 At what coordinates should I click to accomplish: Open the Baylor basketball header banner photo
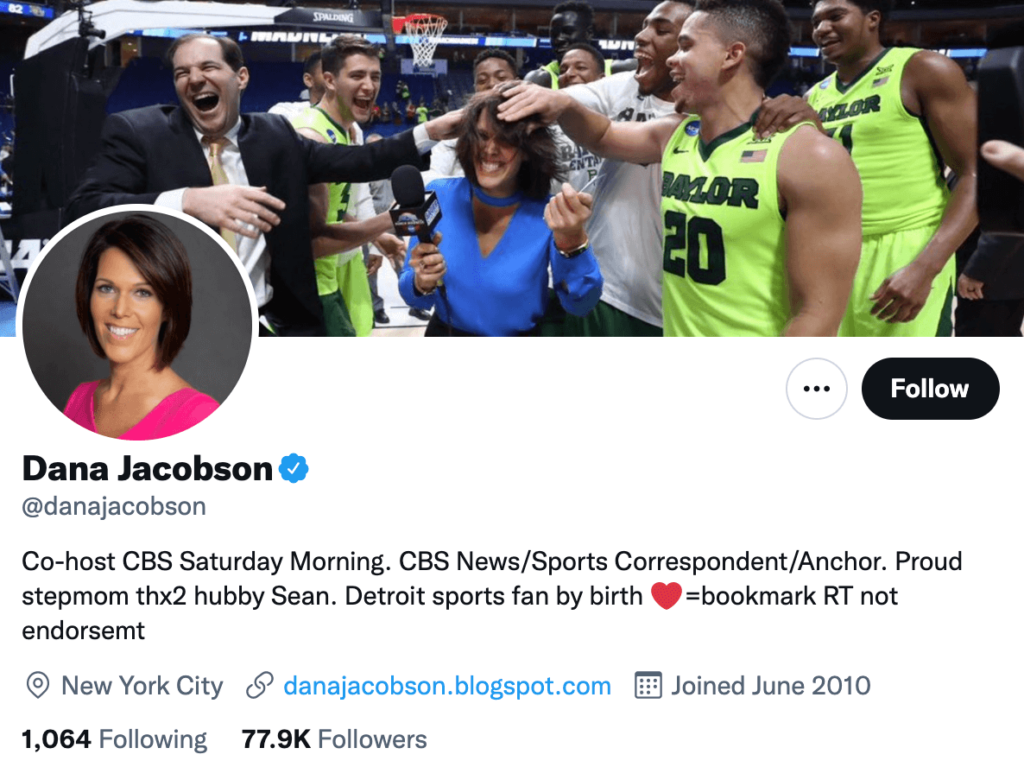(x=512, y=168)
